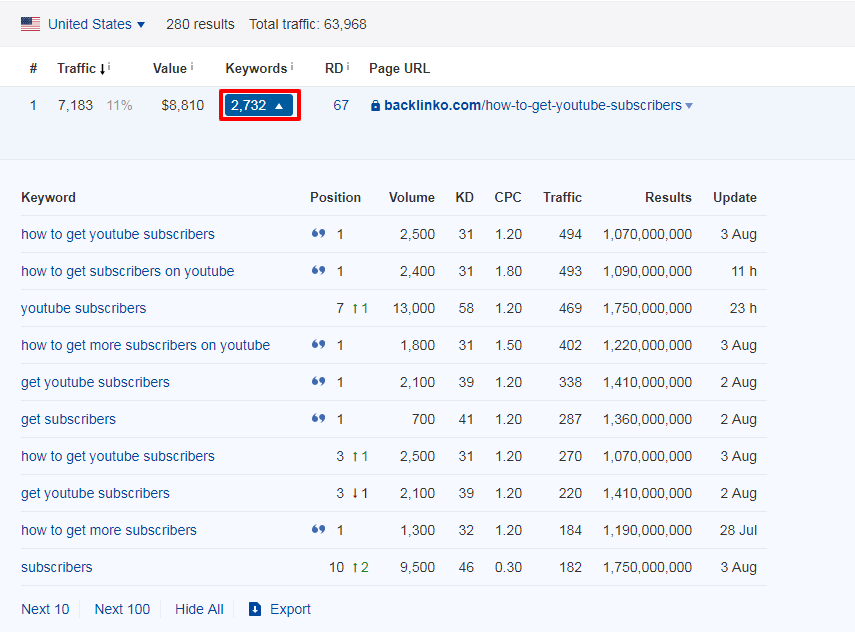Click the United States flag icon
The height and width of the screenshot is (632, 855).
[x=31, y=24]
